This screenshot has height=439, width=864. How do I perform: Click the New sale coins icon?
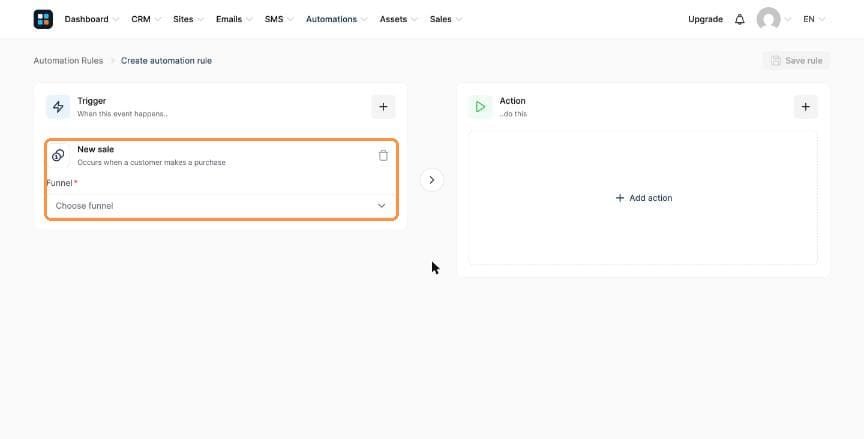(x=58, y=155)
